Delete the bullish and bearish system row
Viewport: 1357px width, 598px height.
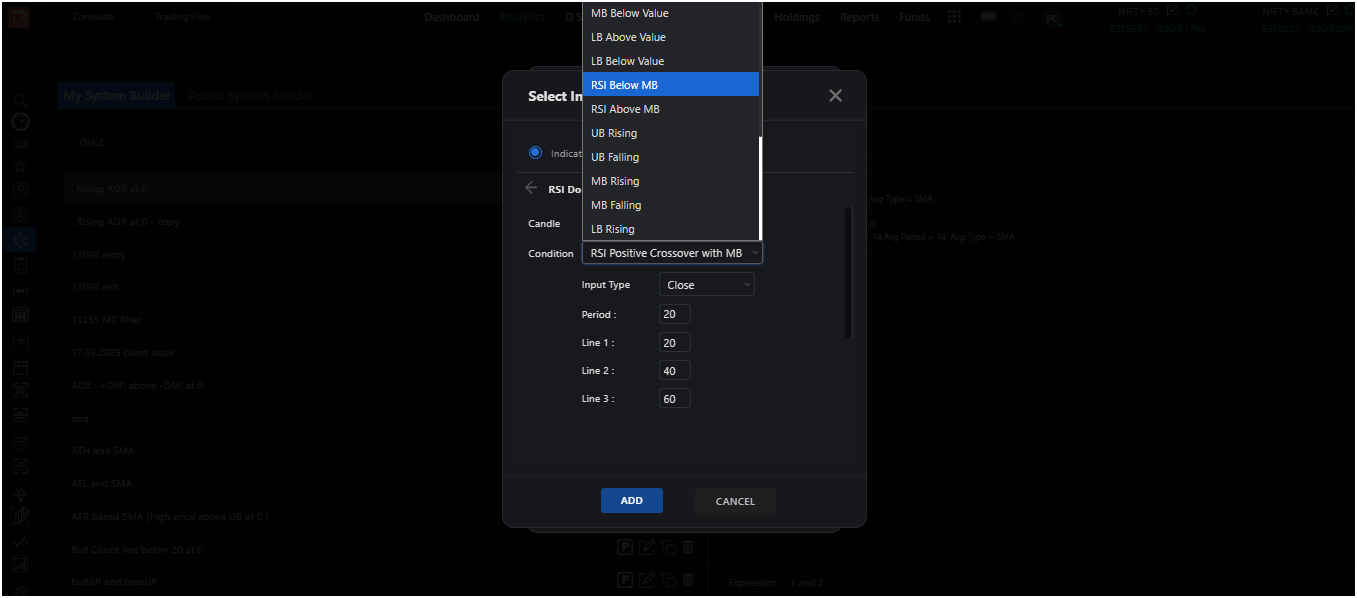tap(688, 579)
